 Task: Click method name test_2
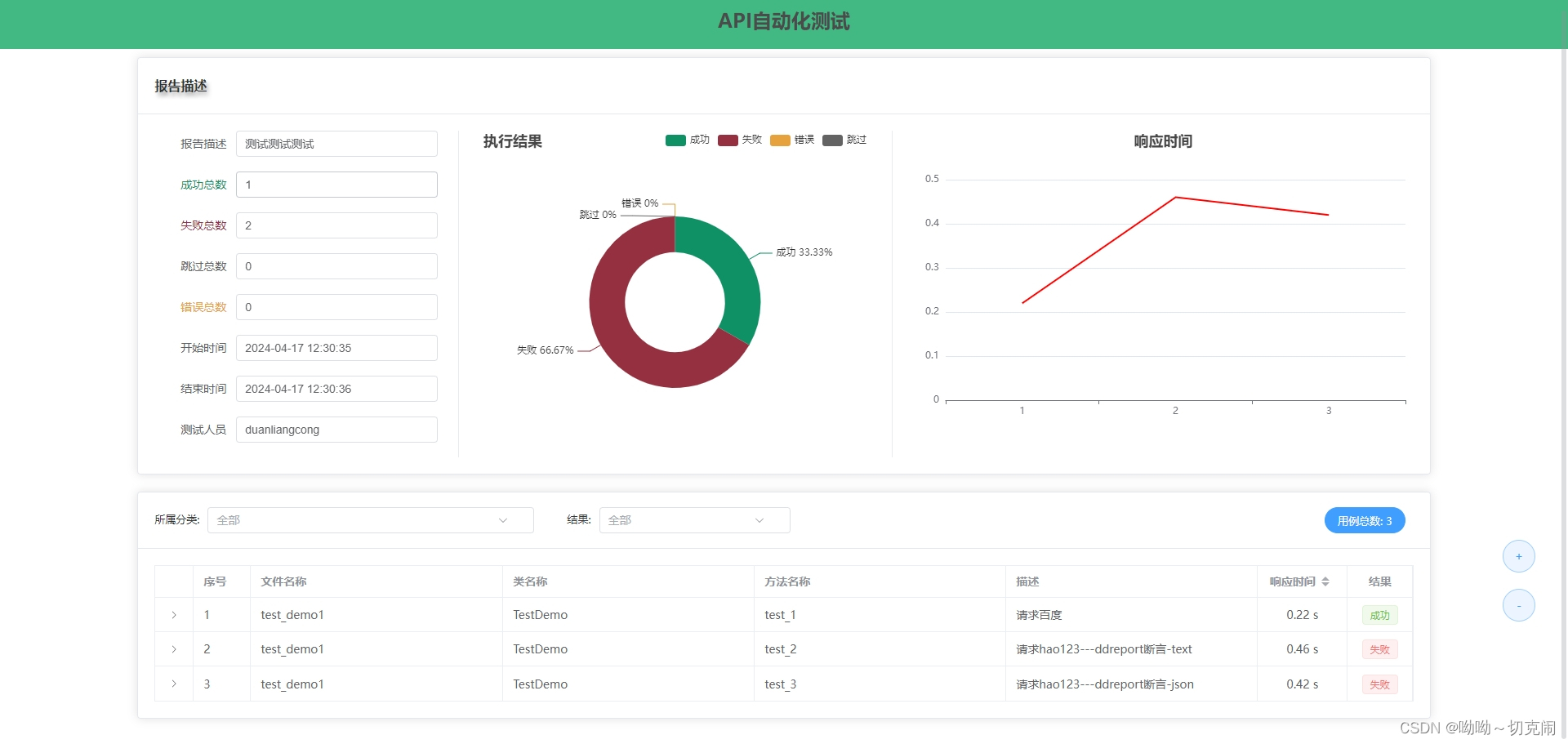(x=780, y=649)
